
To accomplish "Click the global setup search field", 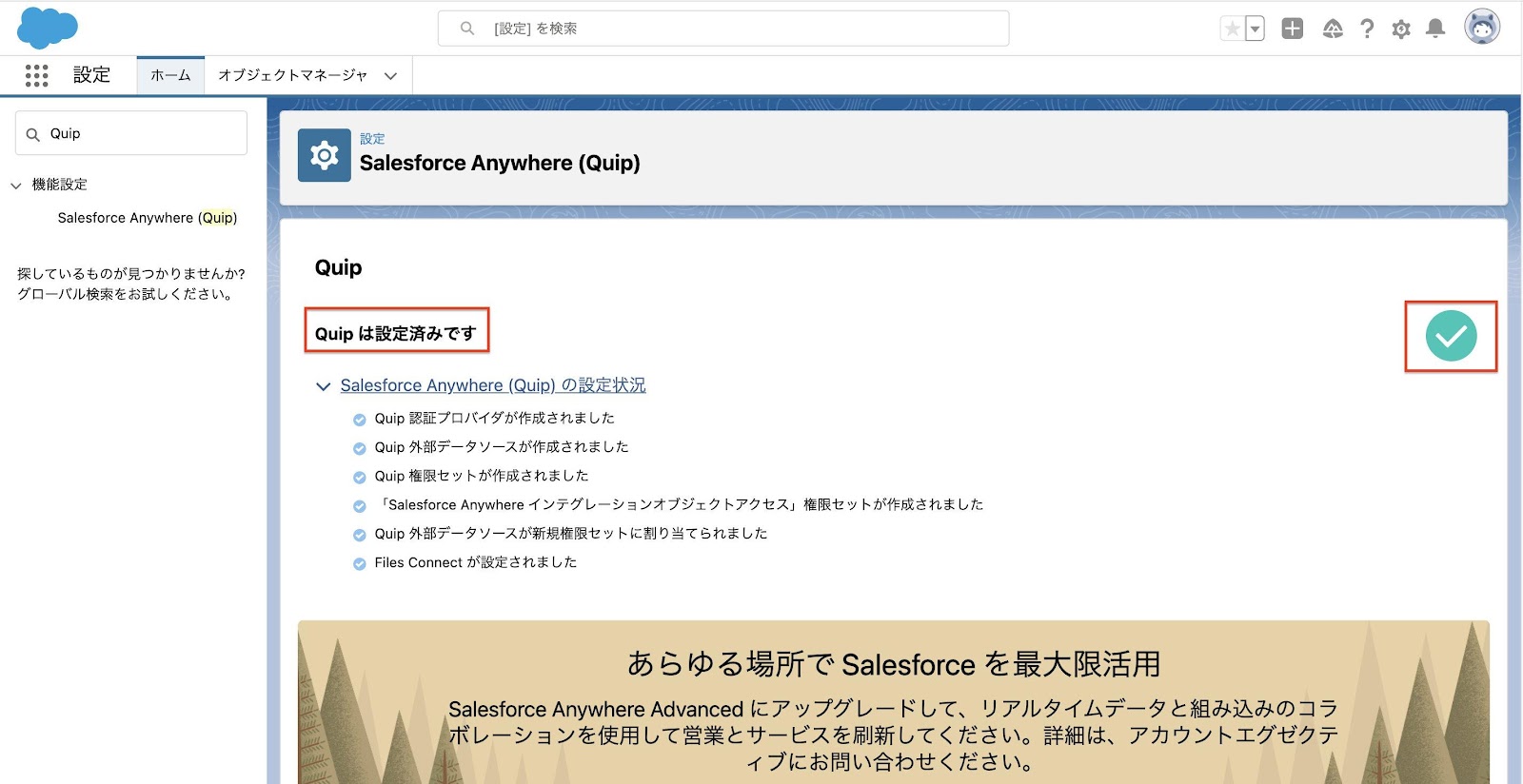I will (x=723, y=29).
